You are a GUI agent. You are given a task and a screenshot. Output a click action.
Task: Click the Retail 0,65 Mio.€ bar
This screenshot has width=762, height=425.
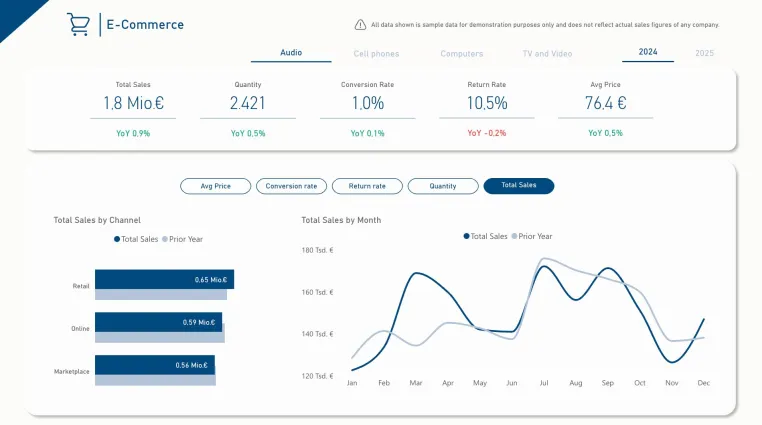click(164, 279)
